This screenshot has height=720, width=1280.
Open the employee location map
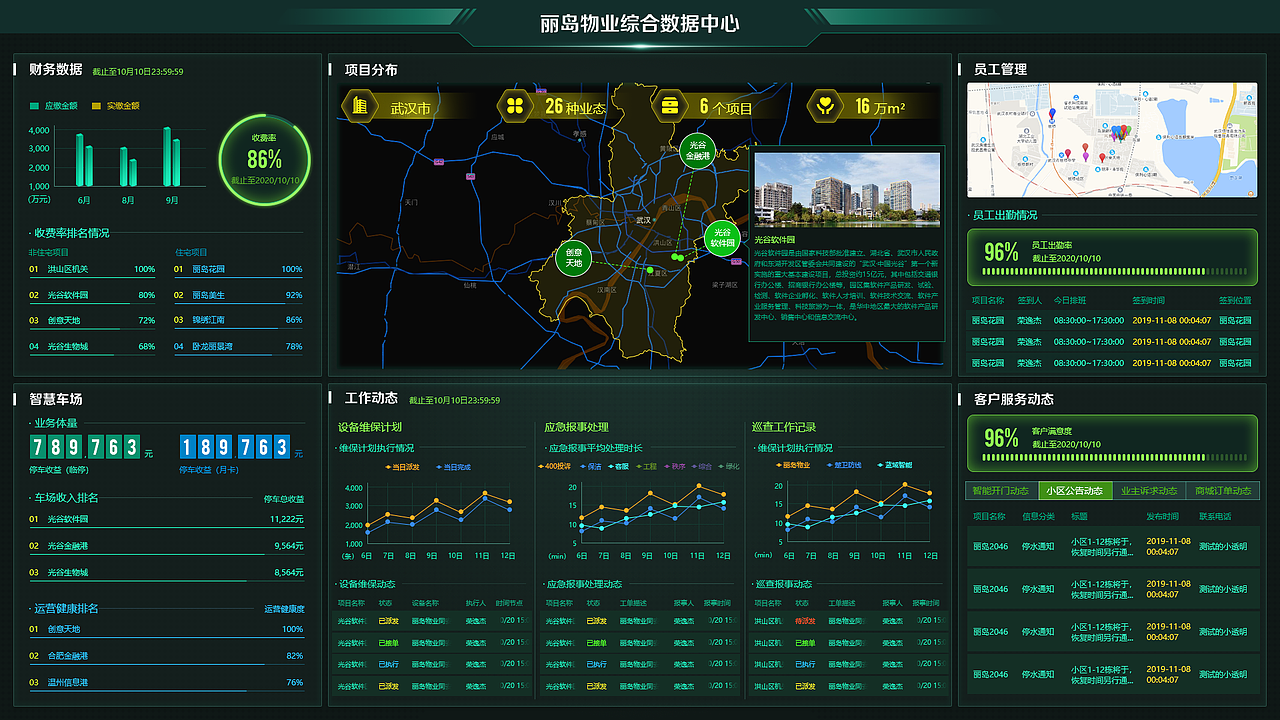1112,140
